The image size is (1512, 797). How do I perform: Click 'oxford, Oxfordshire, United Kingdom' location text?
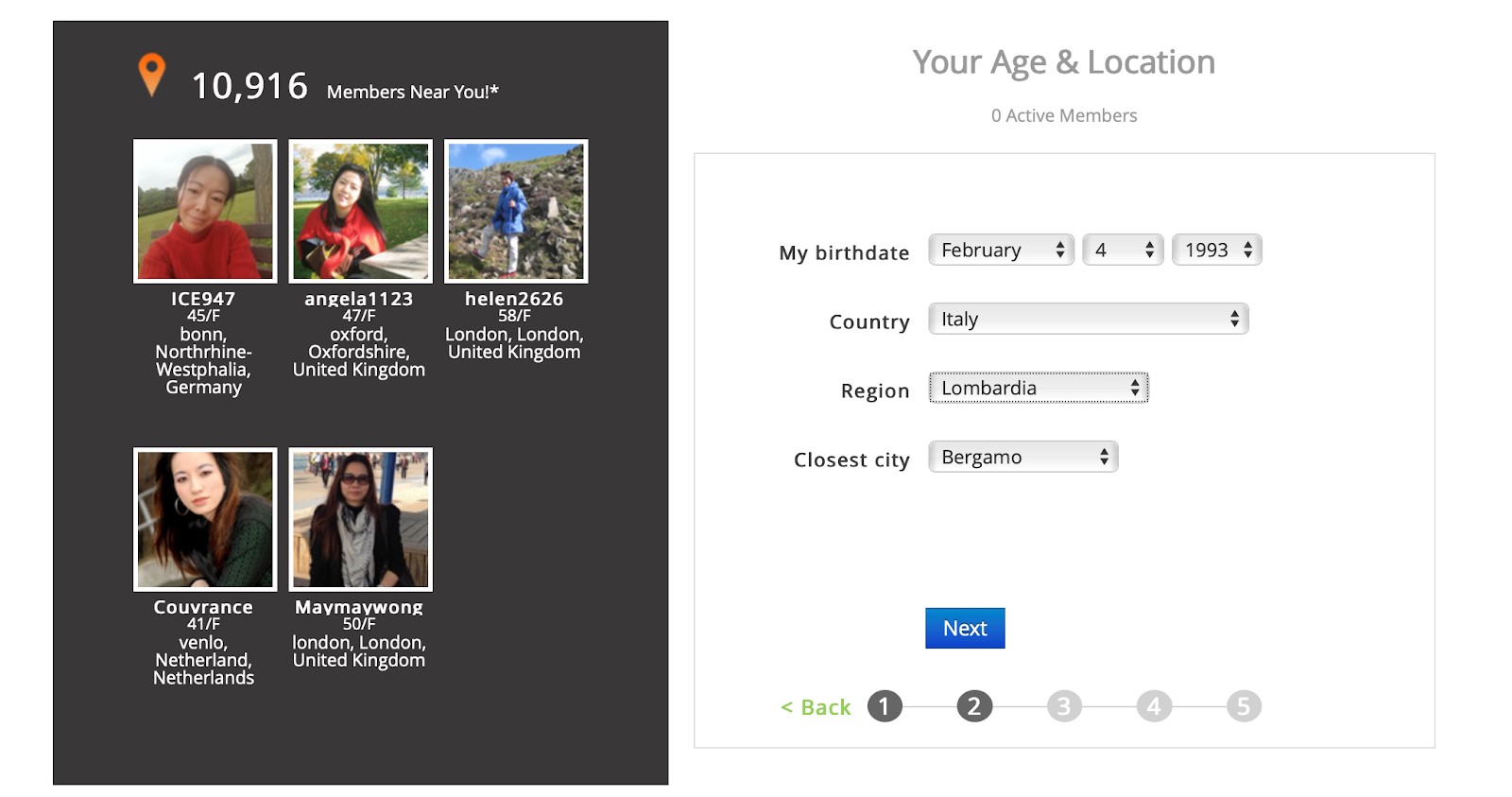tap(359, 352)
